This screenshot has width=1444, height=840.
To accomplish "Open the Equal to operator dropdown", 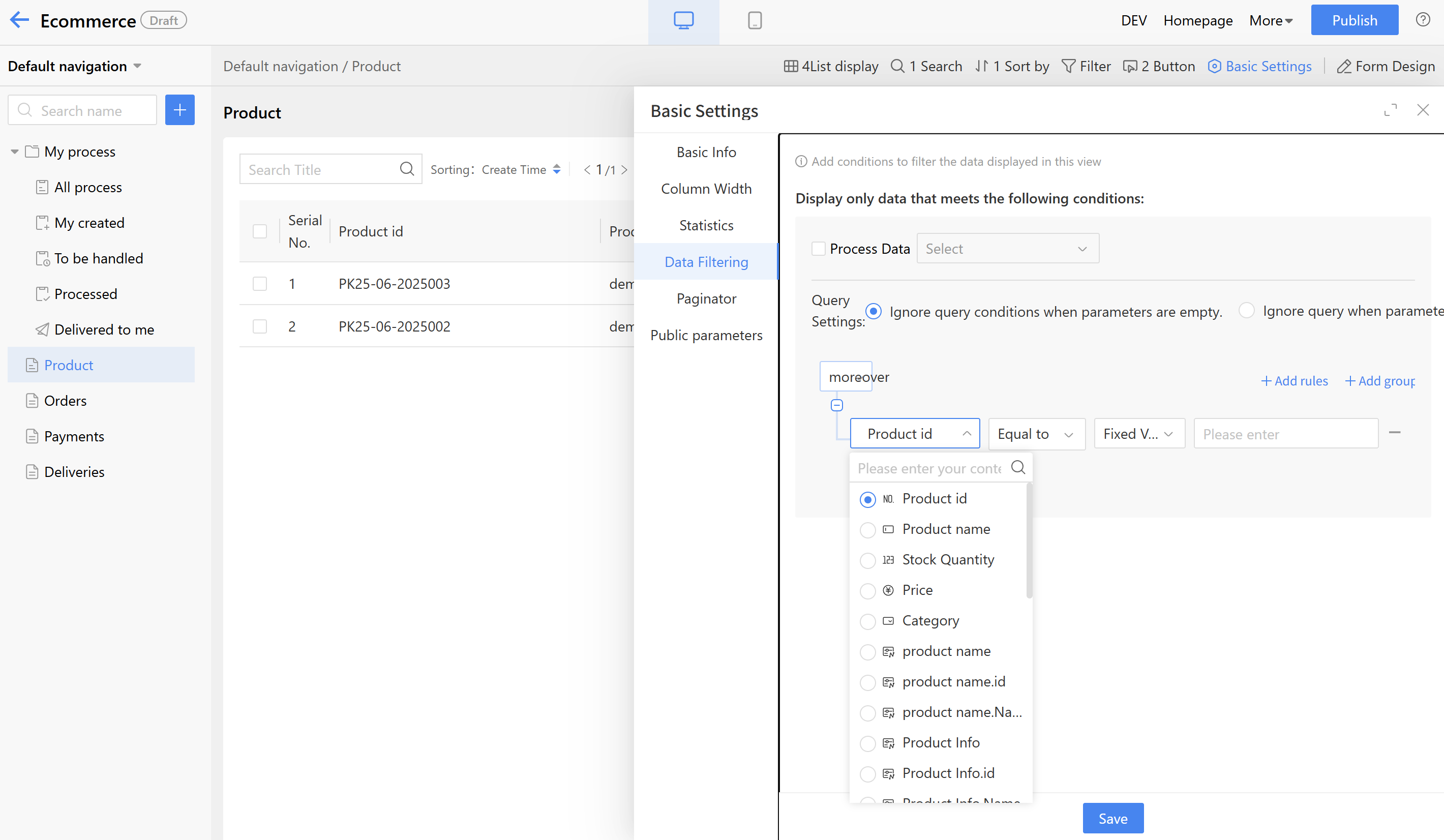I will pos(1036,434).
